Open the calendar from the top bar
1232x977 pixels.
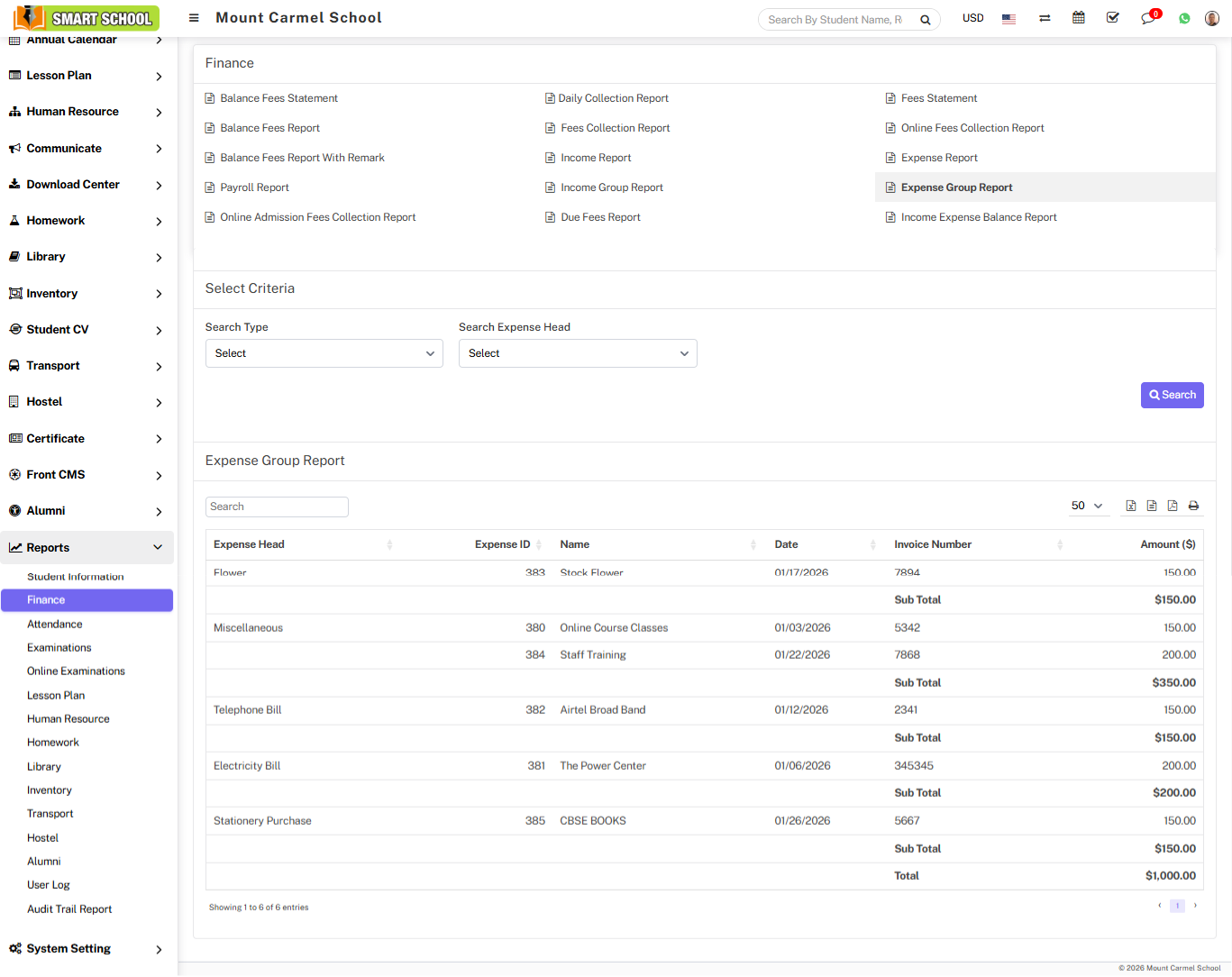[x=1078, y=18]
